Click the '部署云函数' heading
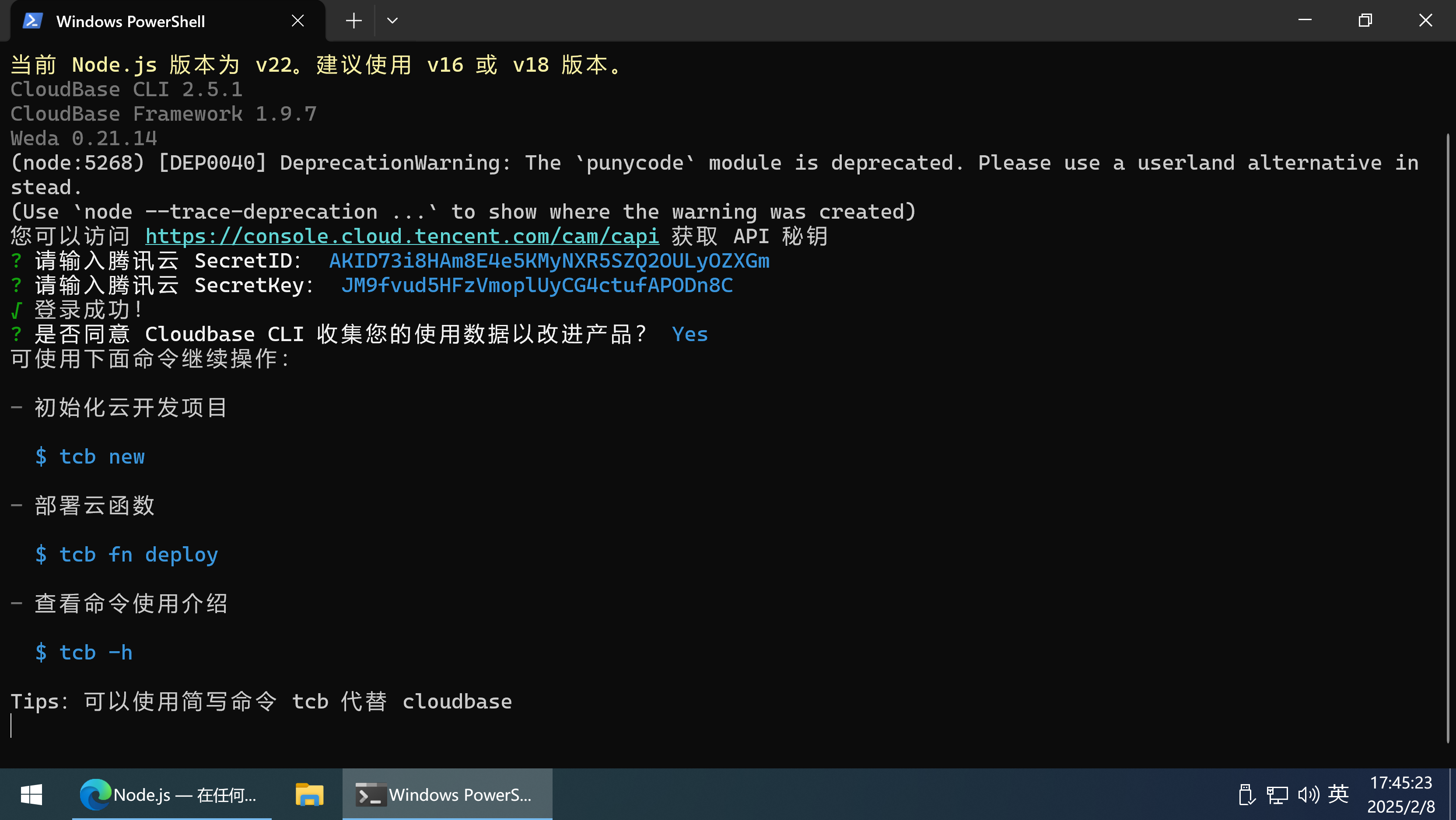This screenshot has height=820, width=1456. 94,506
